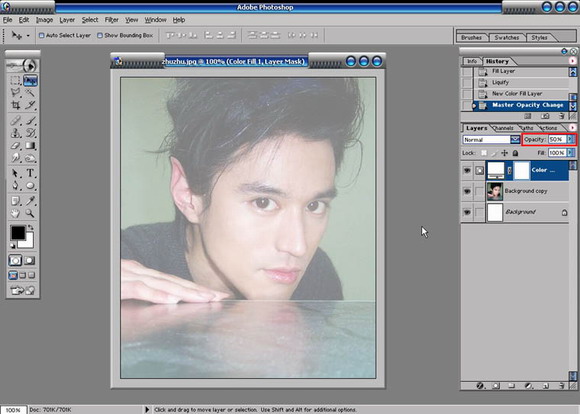Select the Hand tool

[x=16, y=213]
